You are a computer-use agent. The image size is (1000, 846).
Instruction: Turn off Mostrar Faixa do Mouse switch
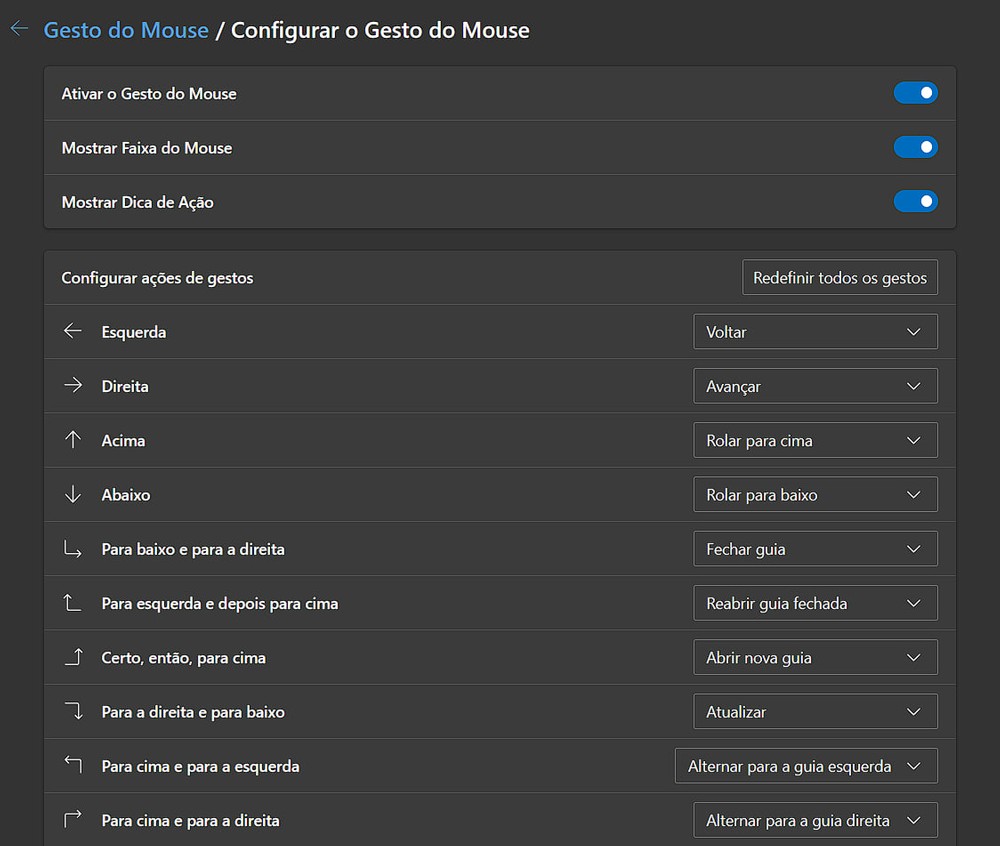915,147
